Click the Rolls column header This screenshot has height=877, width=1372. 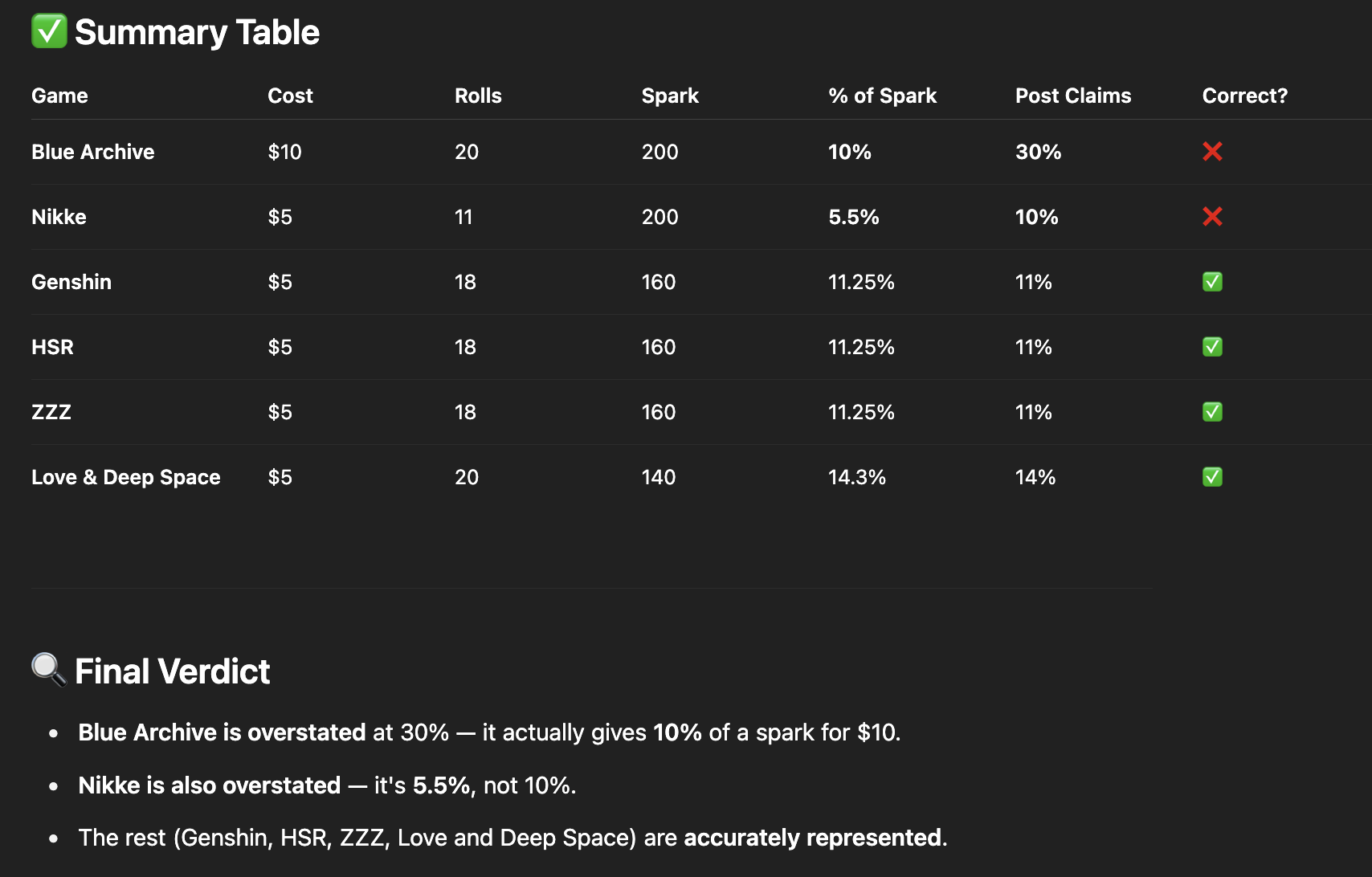[478, 96]
